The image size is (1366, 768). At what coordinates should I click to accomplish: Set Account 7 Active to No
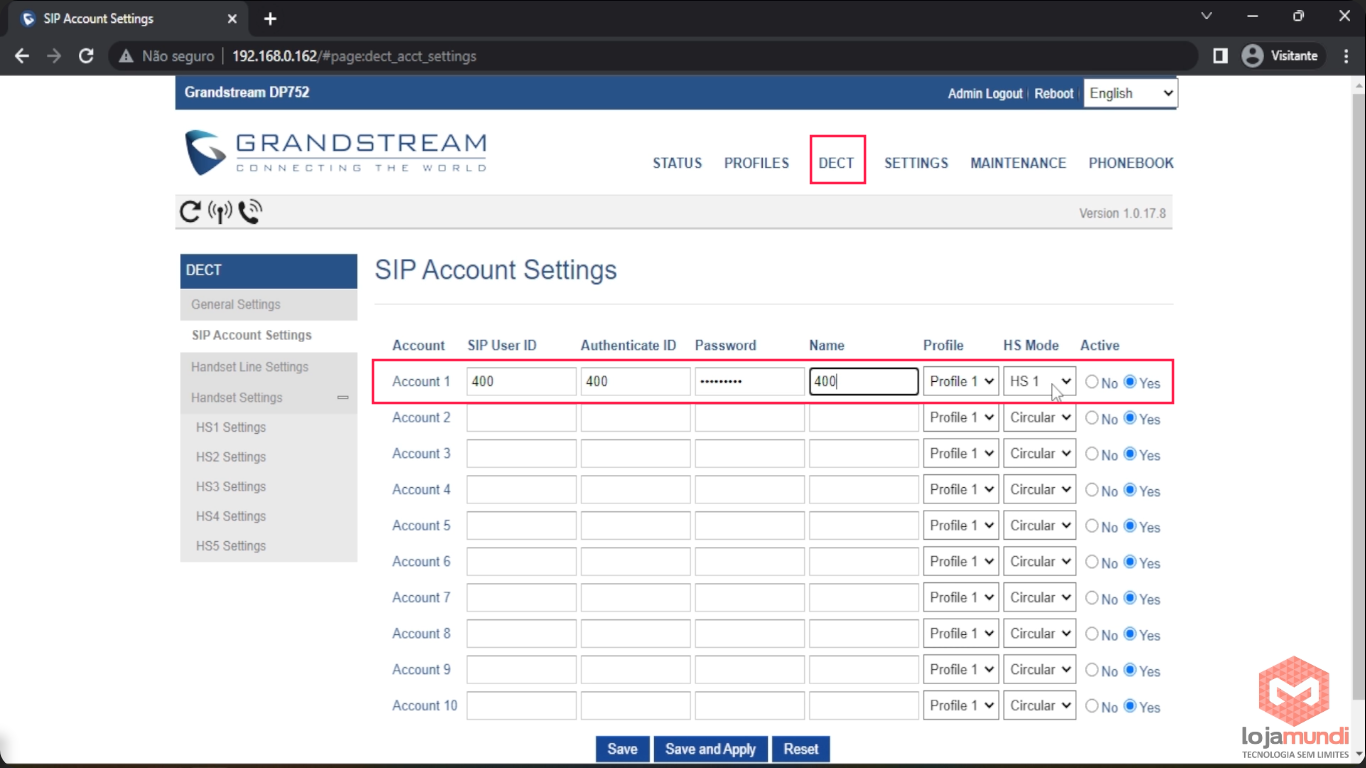(x=1092, y=598)
